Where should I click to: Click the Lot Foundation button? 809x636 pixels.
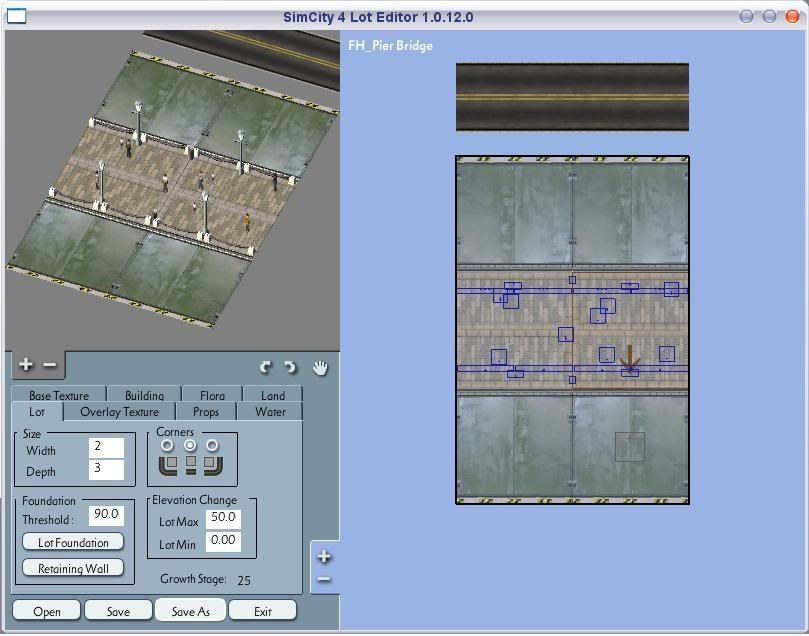(x=73, y=542)
